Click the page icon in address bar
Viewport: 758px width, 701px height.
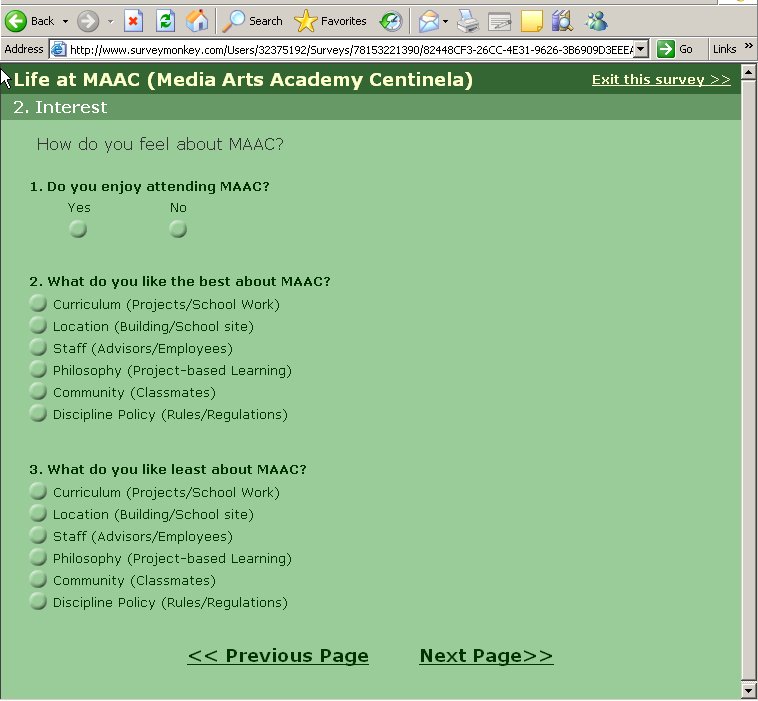58,49
